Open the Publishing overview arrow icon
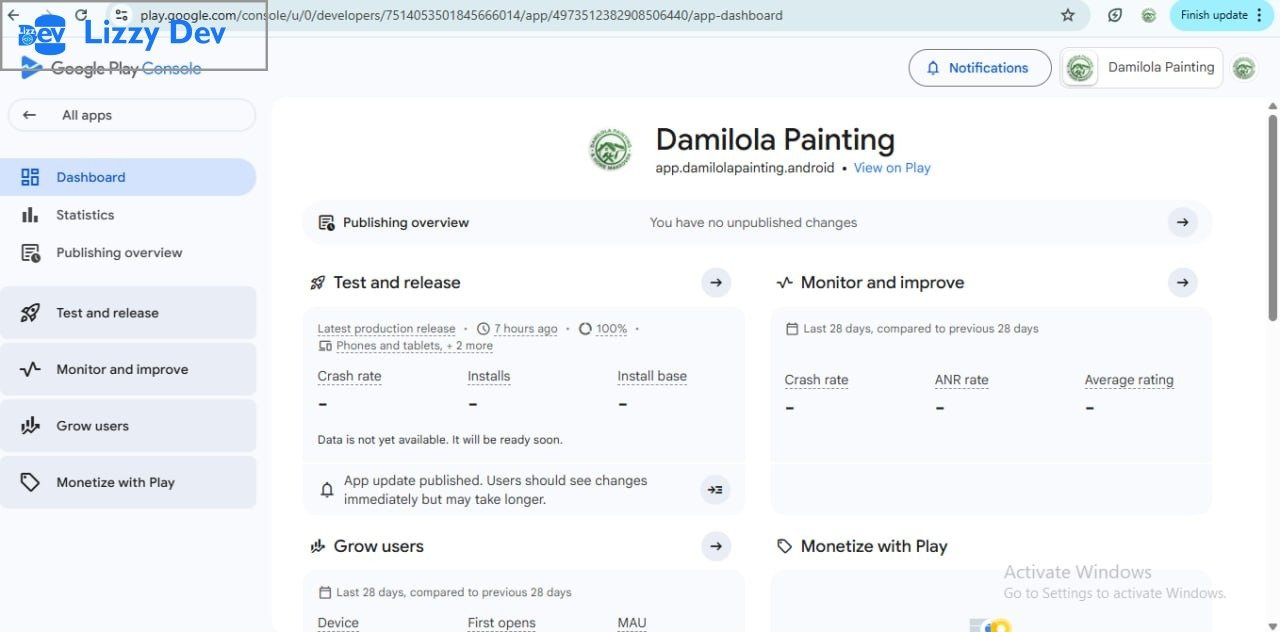The image size is (1280, 632). [1182, 222]
